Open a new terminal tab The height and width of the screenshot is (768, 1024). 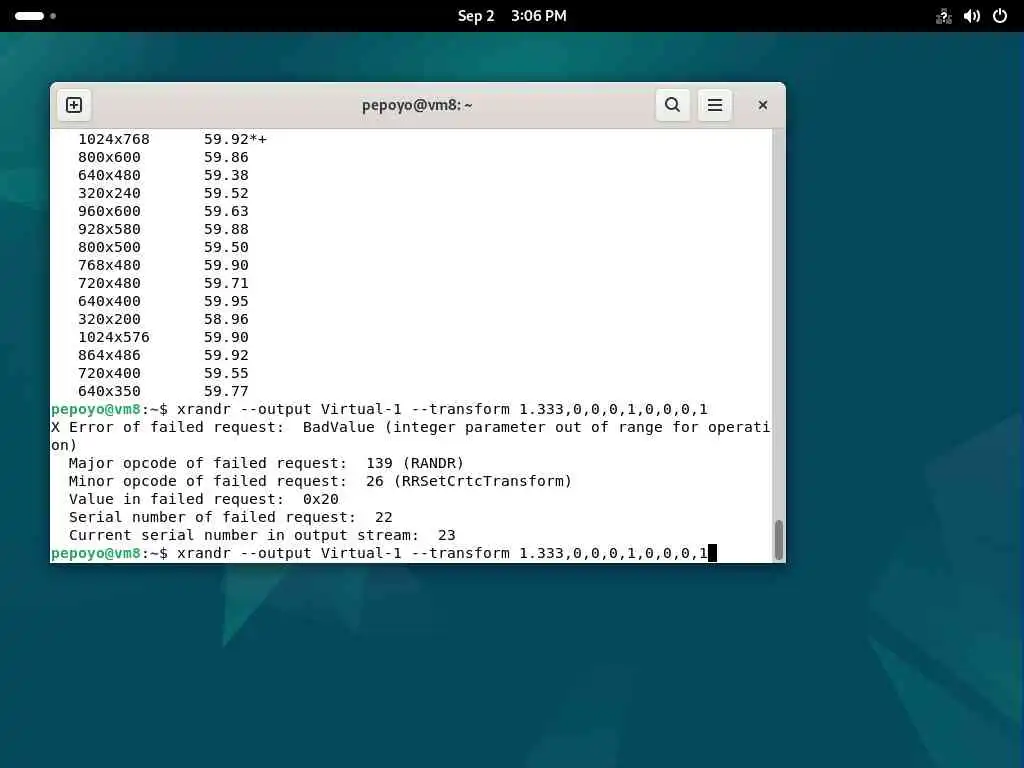tap(74, 105)
